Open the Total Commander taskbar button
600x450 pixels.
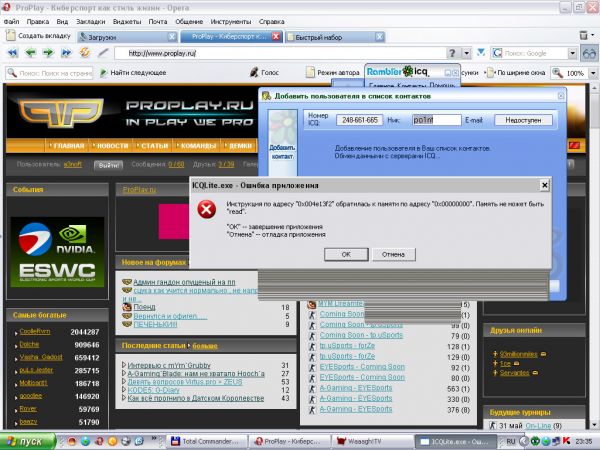[207, 442]
